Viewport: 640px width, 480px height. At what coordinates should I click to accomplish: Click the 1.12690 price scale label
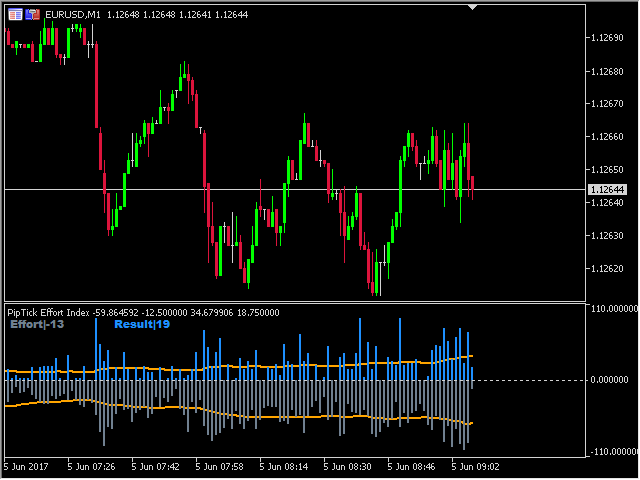607,38
